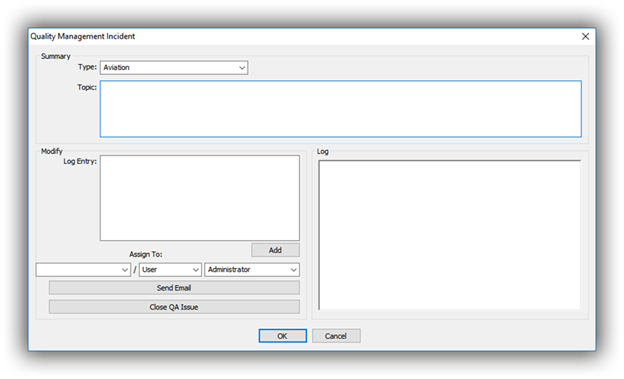Click the Cancel button

[336, 336]
